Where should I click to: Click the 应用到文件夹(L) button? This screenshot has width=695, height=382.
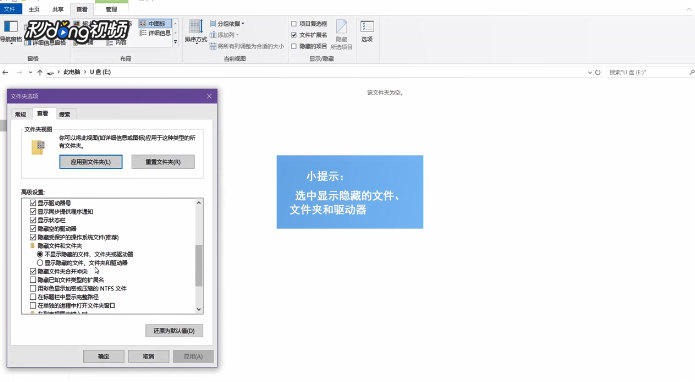point(91,162)
